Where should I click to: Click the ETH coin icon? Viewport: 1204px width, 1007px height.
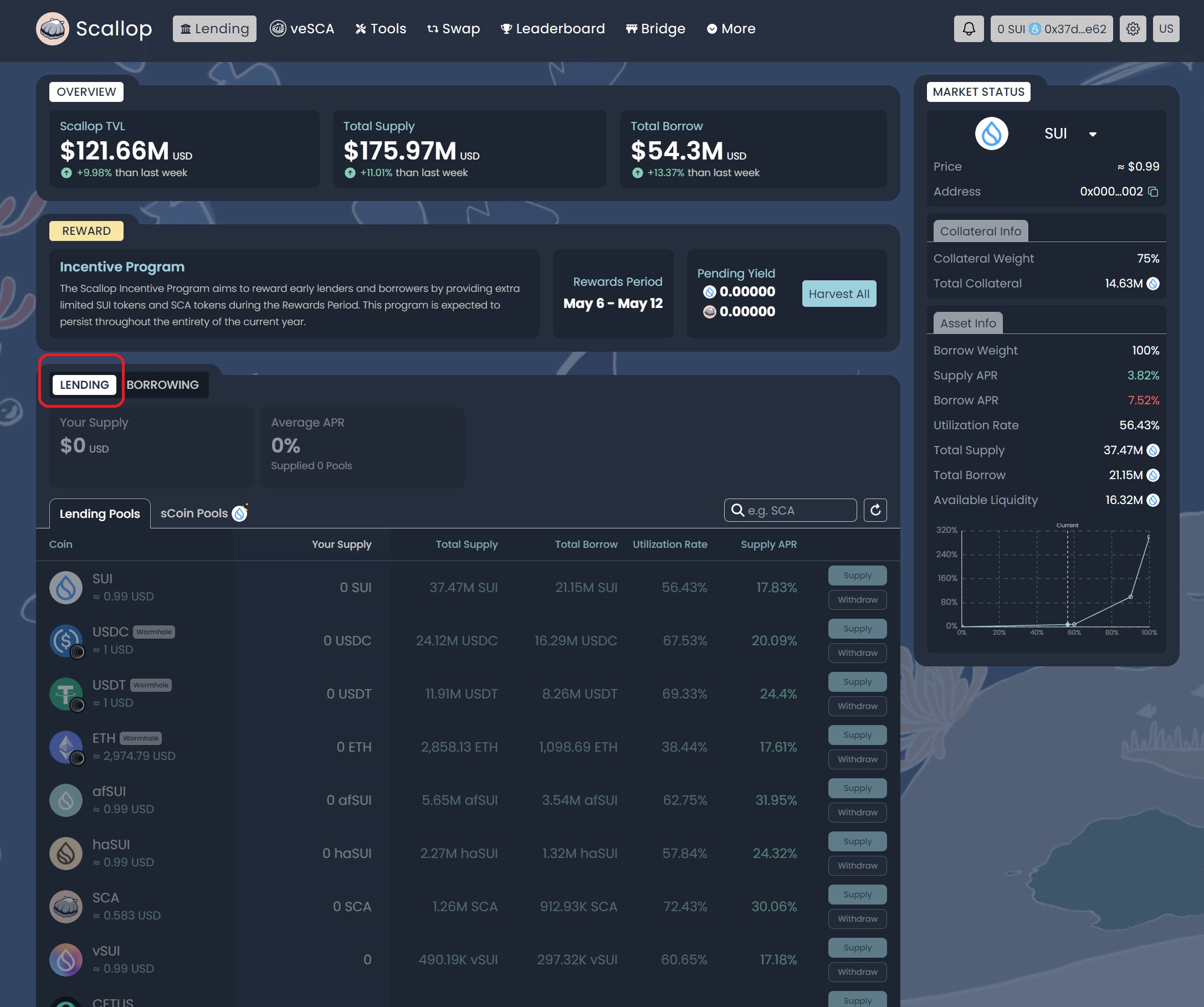pyautogui.click(x=66, y=747)
